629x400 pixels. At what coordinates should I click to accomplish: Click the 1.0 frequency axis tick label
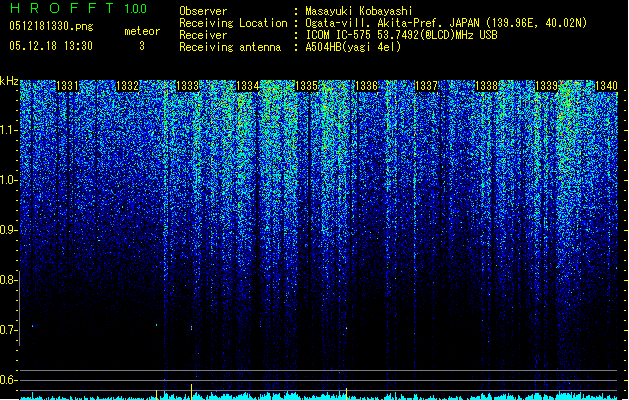[x=9, y=180]
